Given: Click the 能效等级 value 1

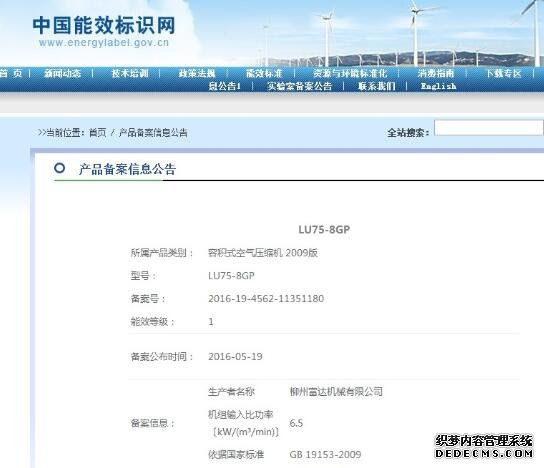Looking at the screenshot, I should click(211, 322).
